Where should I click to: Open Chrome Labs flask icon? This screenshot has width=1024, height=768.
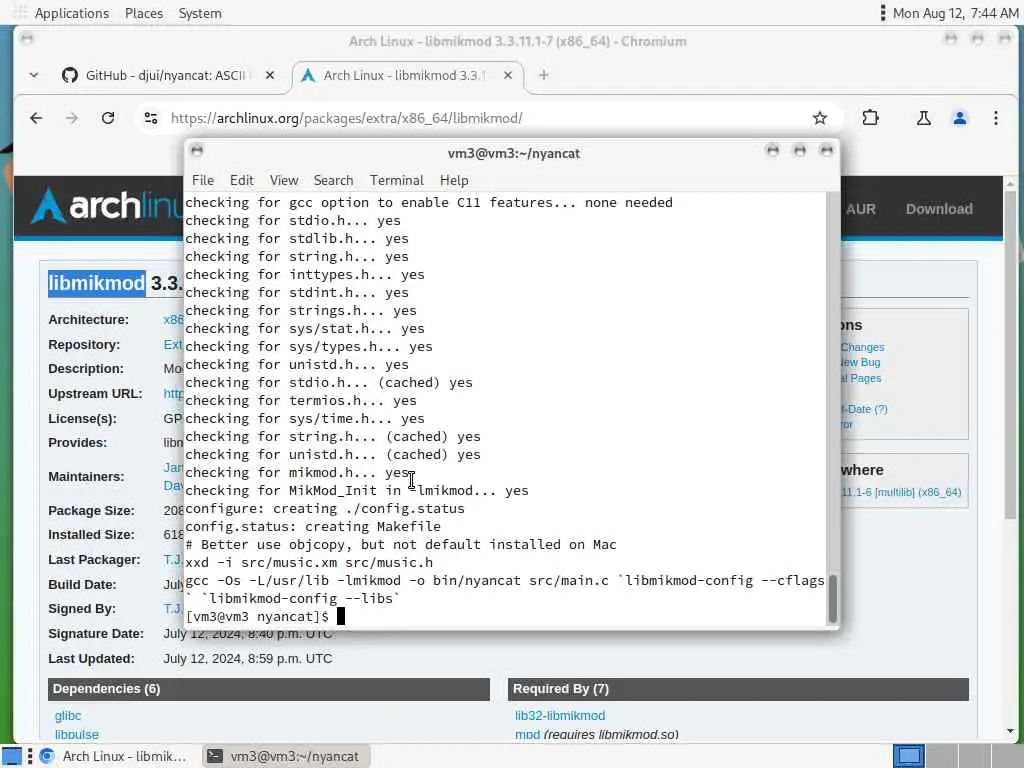pos(923,118)
